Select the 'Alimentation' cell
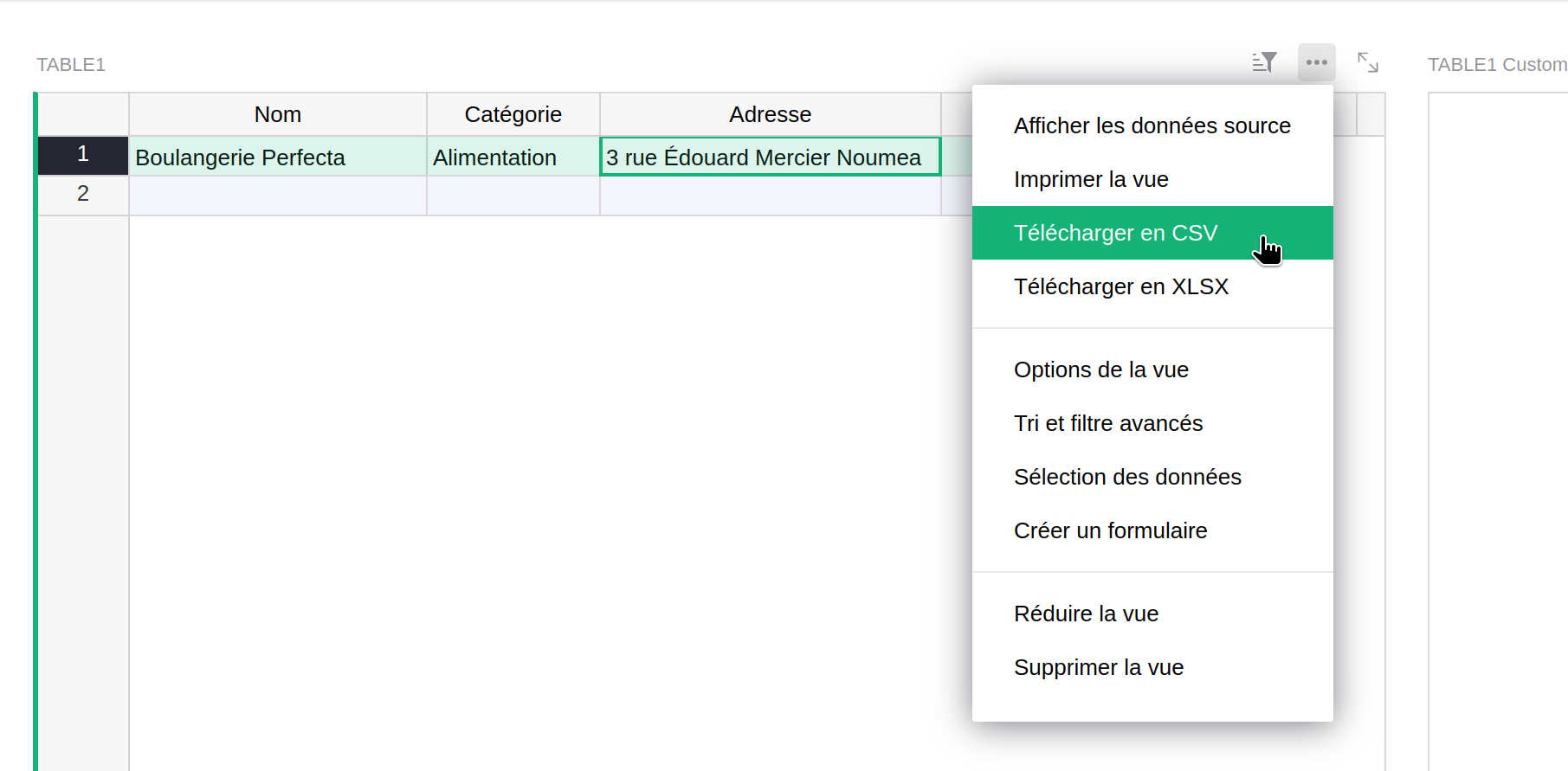Viewport: 1568px width, 771px height. tap(513, 157)
